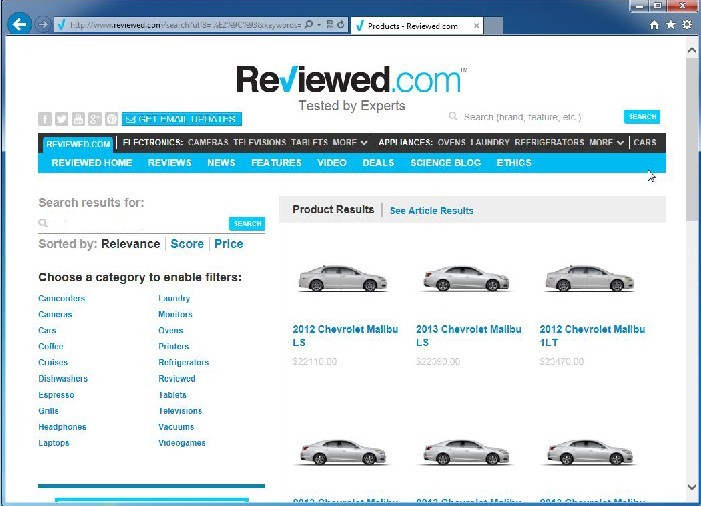The height and width of the screenshot is (506, 701).
Task: Open the Google Plus social icon
Action: [95, 119]
